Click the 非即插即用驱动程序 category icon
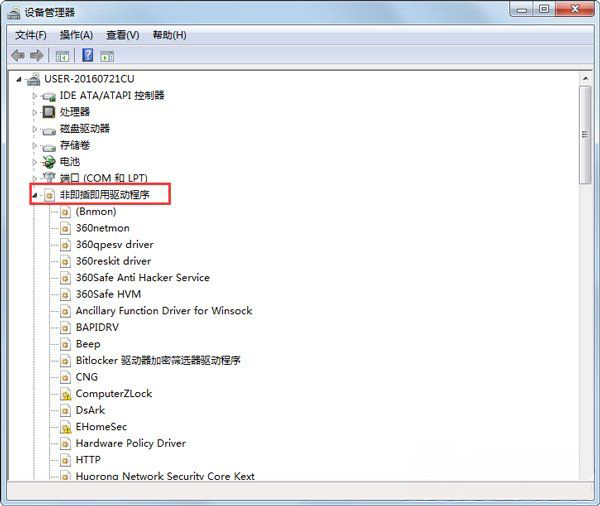 coord(49,195)
